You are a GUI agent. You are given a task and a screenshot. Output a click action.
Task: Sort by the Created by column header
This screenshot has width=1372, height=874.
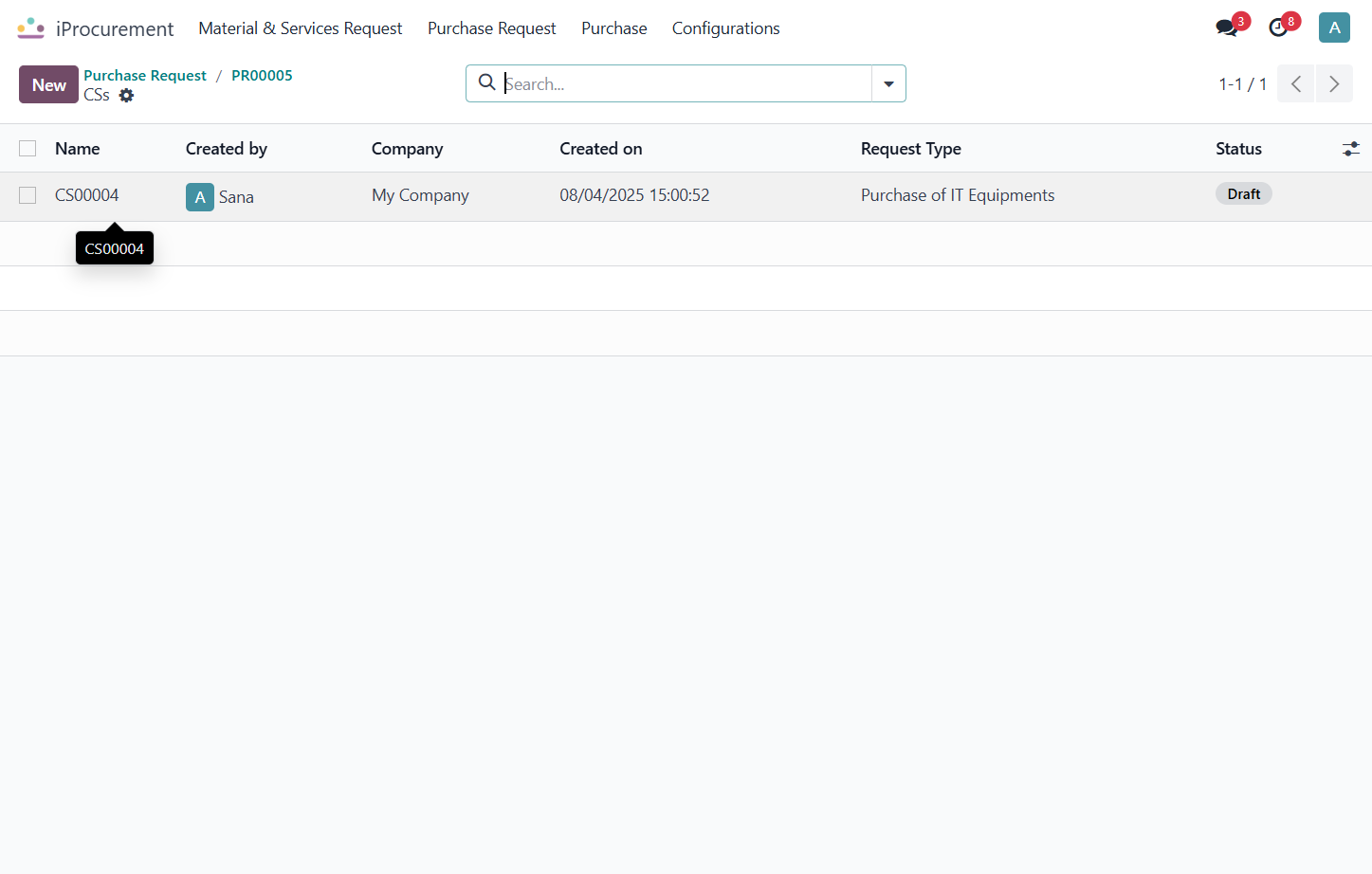tap(227, 149)
